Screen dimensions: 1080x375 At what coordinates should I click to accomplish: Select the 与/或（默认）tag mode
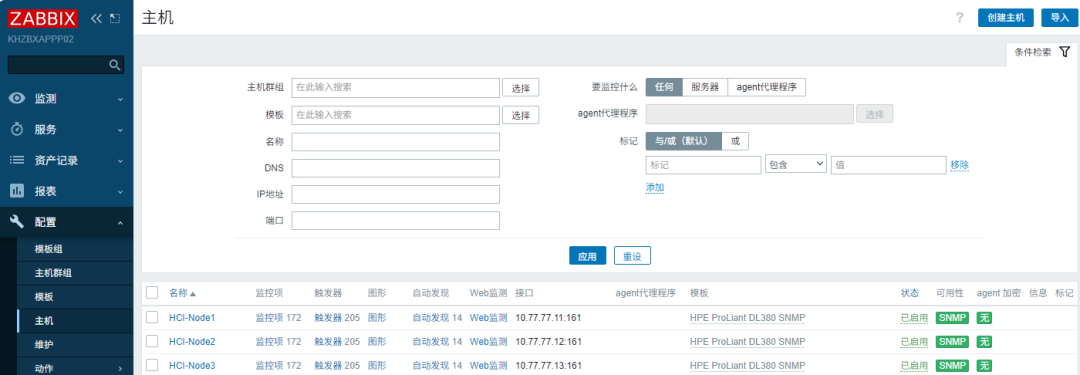click(683, 141)
